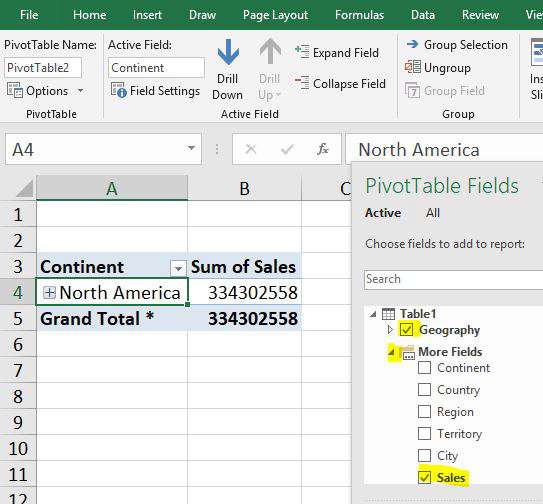Click the Field Settings button label
The height and width of the screenshot is (504, 543).
point(165,91)
